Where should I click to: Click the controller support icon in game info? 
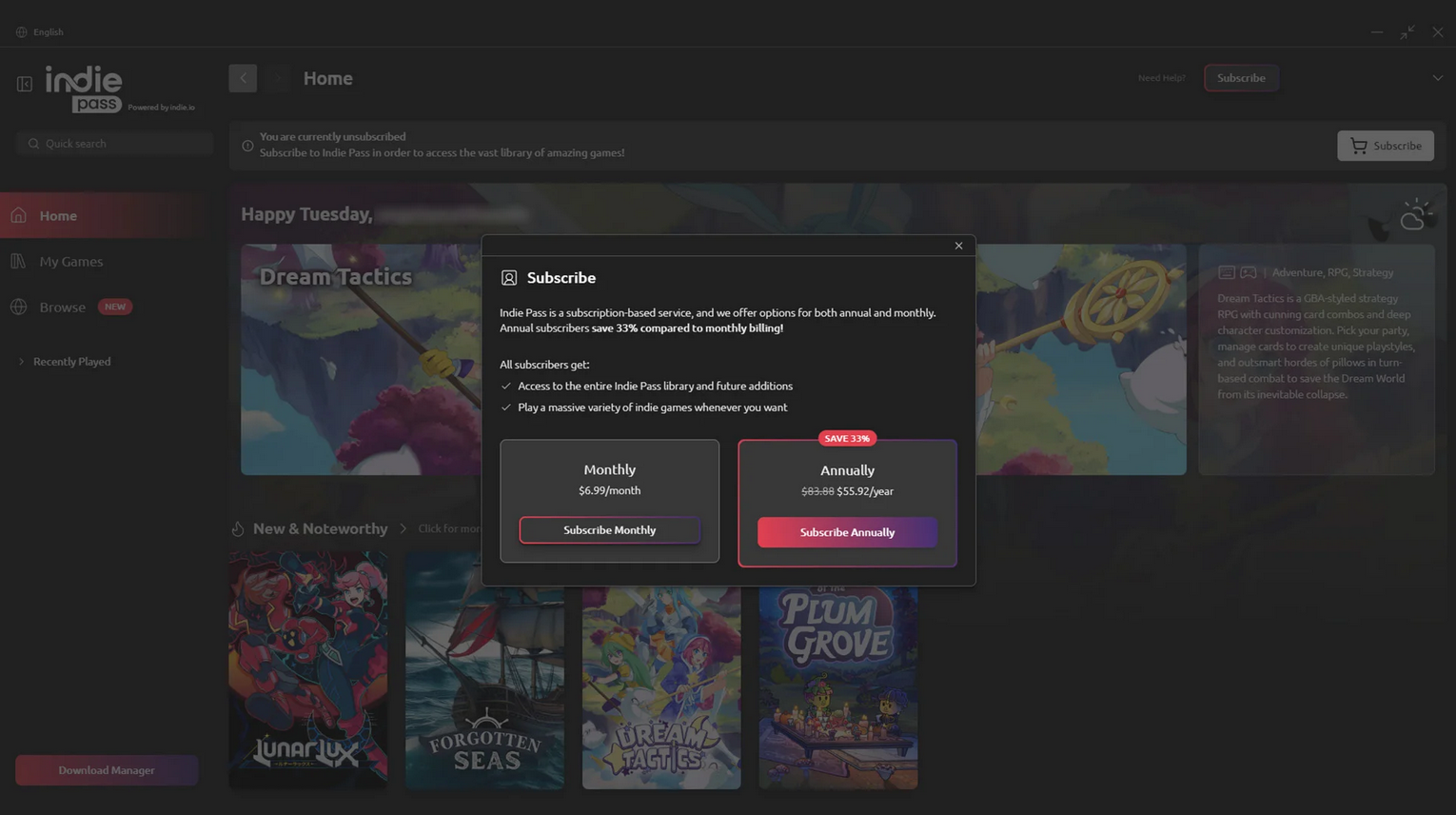[x=1249, y=272]
